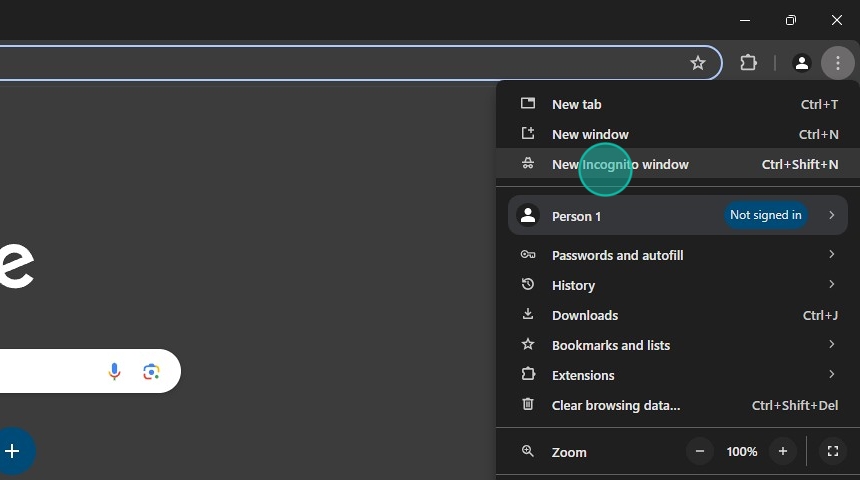This screenshot has width=860, height=480.
Task: Click the Downloads arrow icon
Action: tap(528, 314)
